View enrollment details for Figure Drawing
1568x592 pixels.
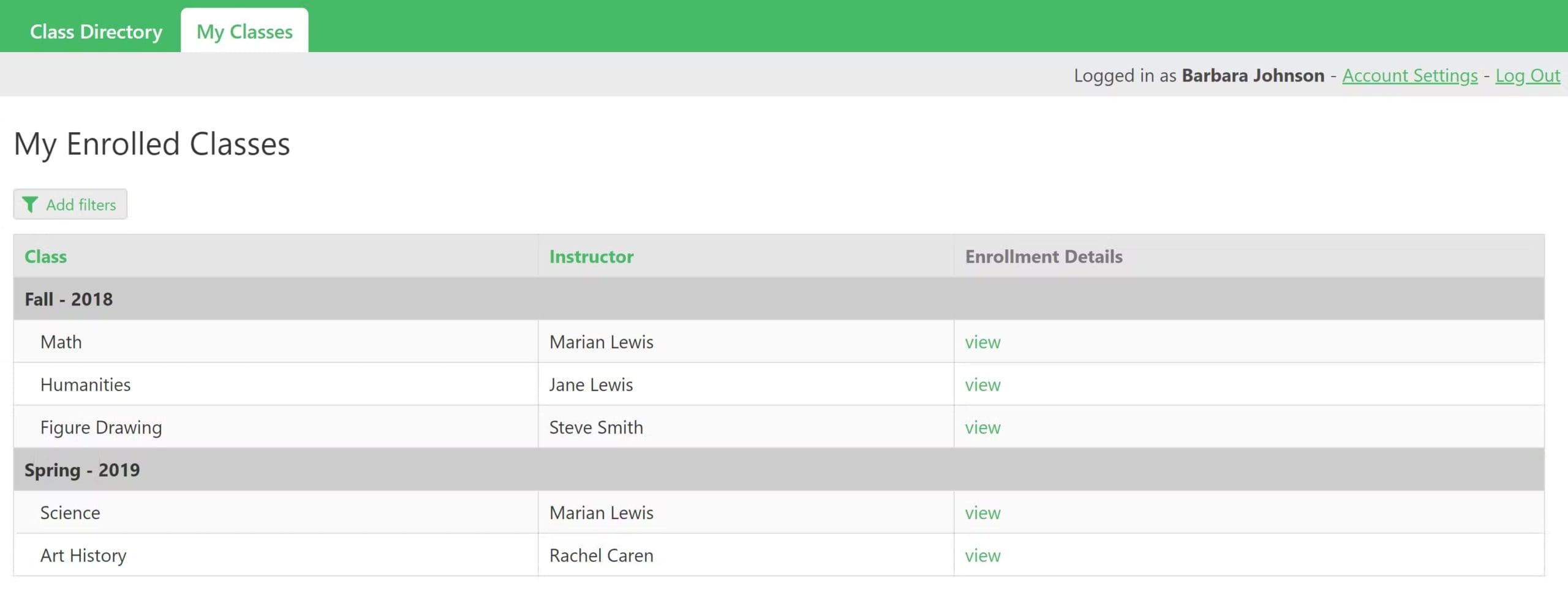coord(982,427)
